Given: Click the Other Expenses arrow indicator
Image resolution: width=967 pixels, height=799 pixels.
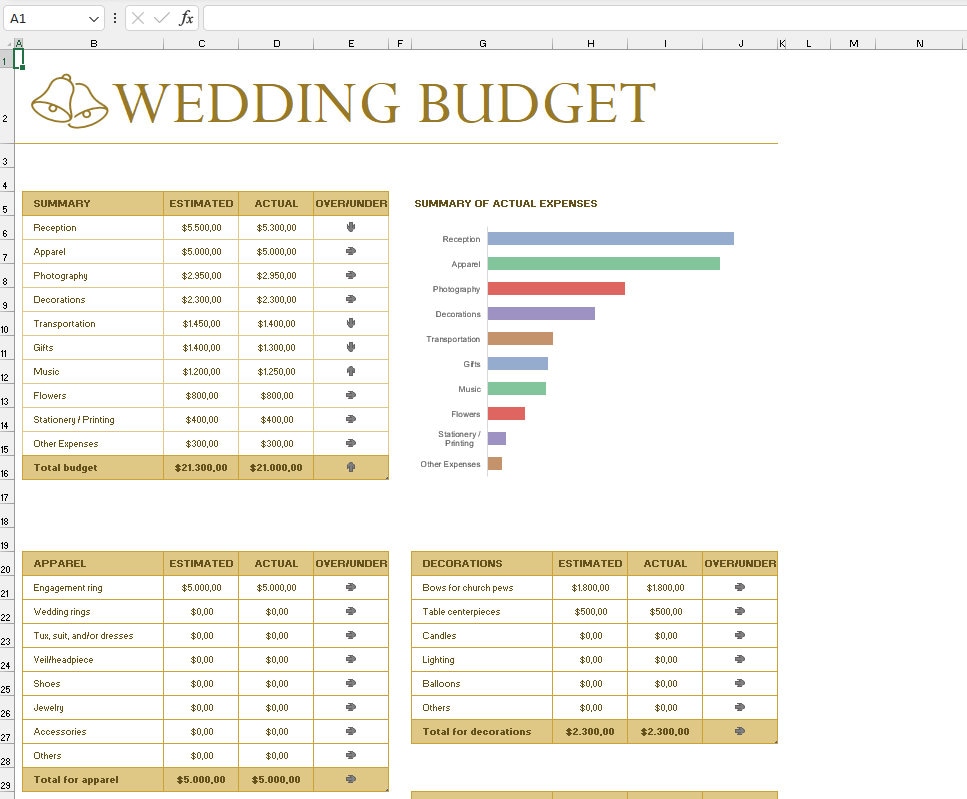Looking at the screenshot, I should pos(351,443).
